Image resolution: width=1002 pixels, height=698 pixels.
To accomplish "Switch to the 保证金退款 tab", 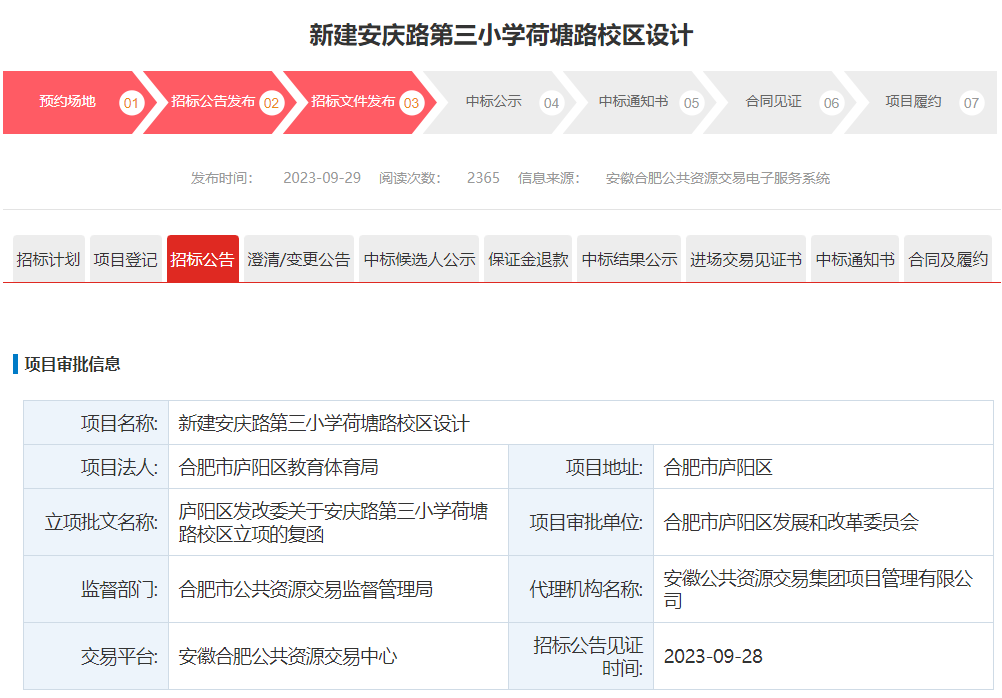I will (x=528, y=259).
